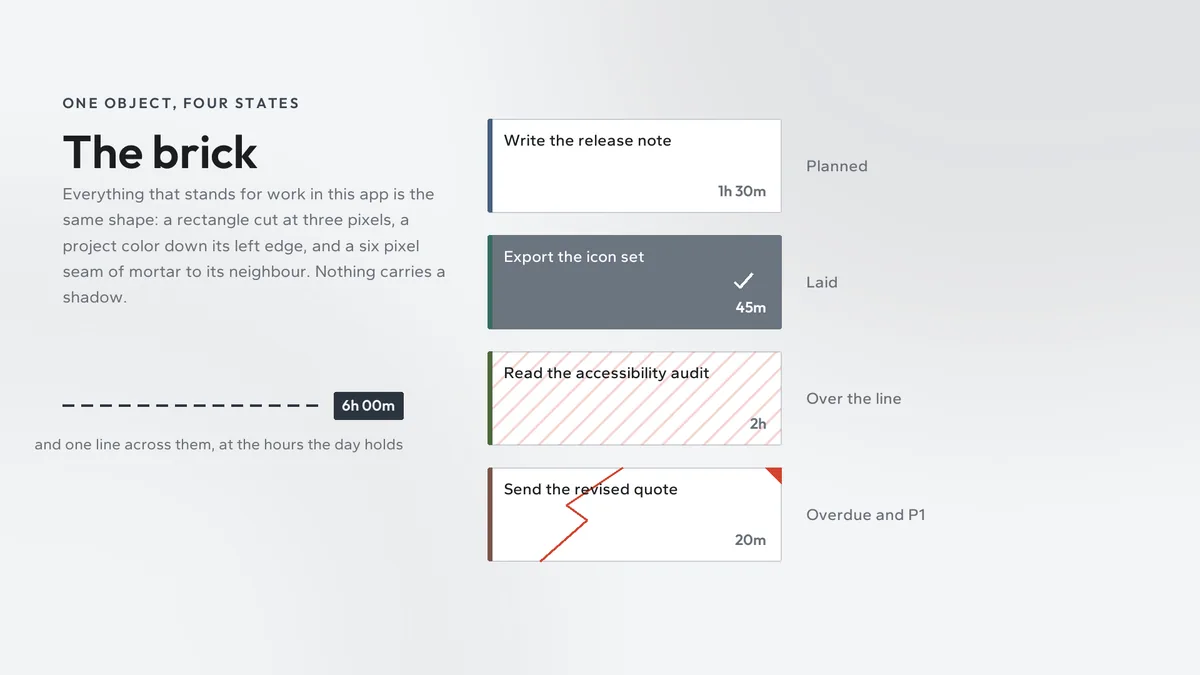The image size is (1200, 675).
Task: Click the teal left edge of the Laid brick
Action: click(x=490, y=282)
